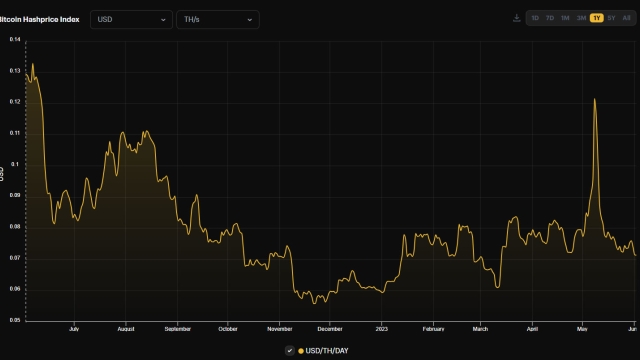
Task: Click the May spike peak on chart
Action: click(x=594, y=100)
